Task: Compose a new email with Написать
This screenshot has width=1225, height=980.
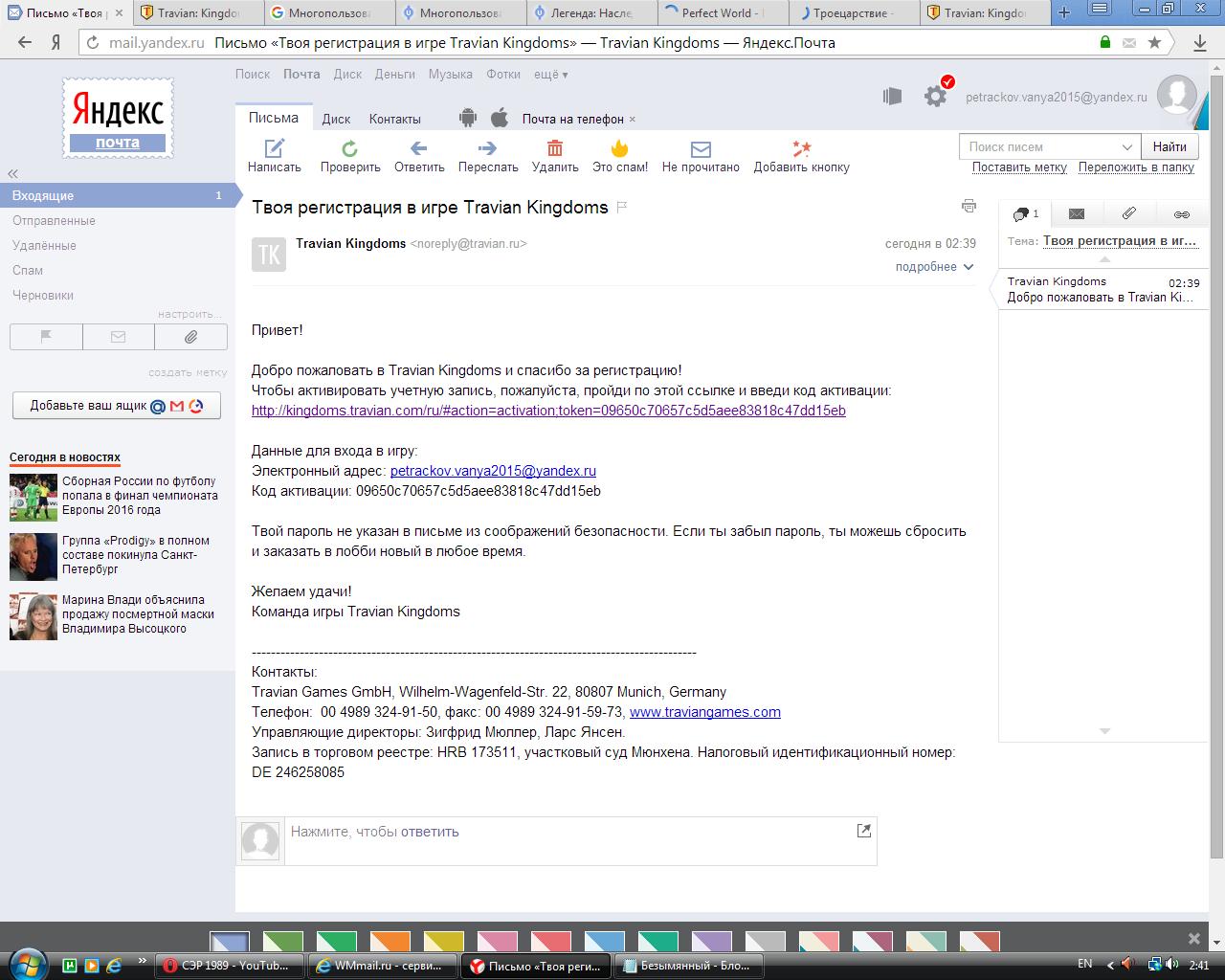Action: [275, 156]
